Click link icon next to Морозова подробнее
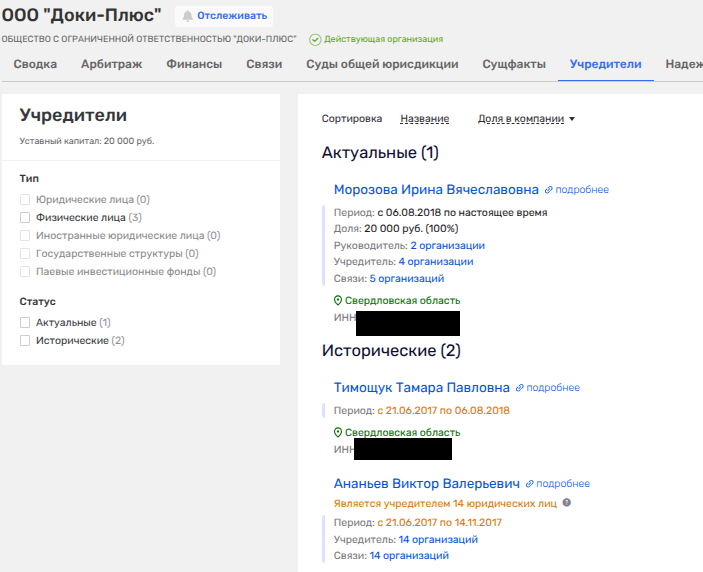This screenshot has height=572, width=703. coord(548,190)
